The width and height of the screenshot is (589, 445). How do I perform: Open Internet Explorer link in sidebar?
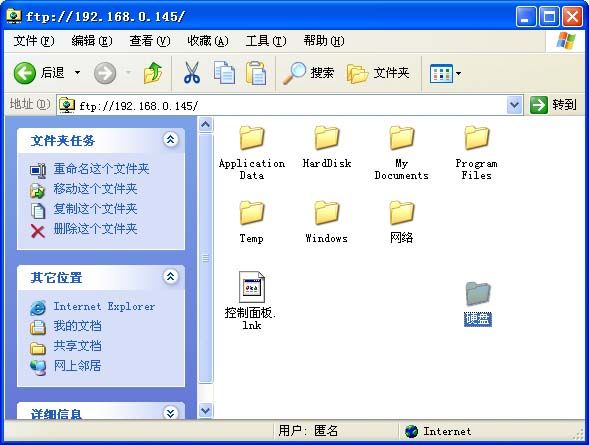(x=104, y=306)
